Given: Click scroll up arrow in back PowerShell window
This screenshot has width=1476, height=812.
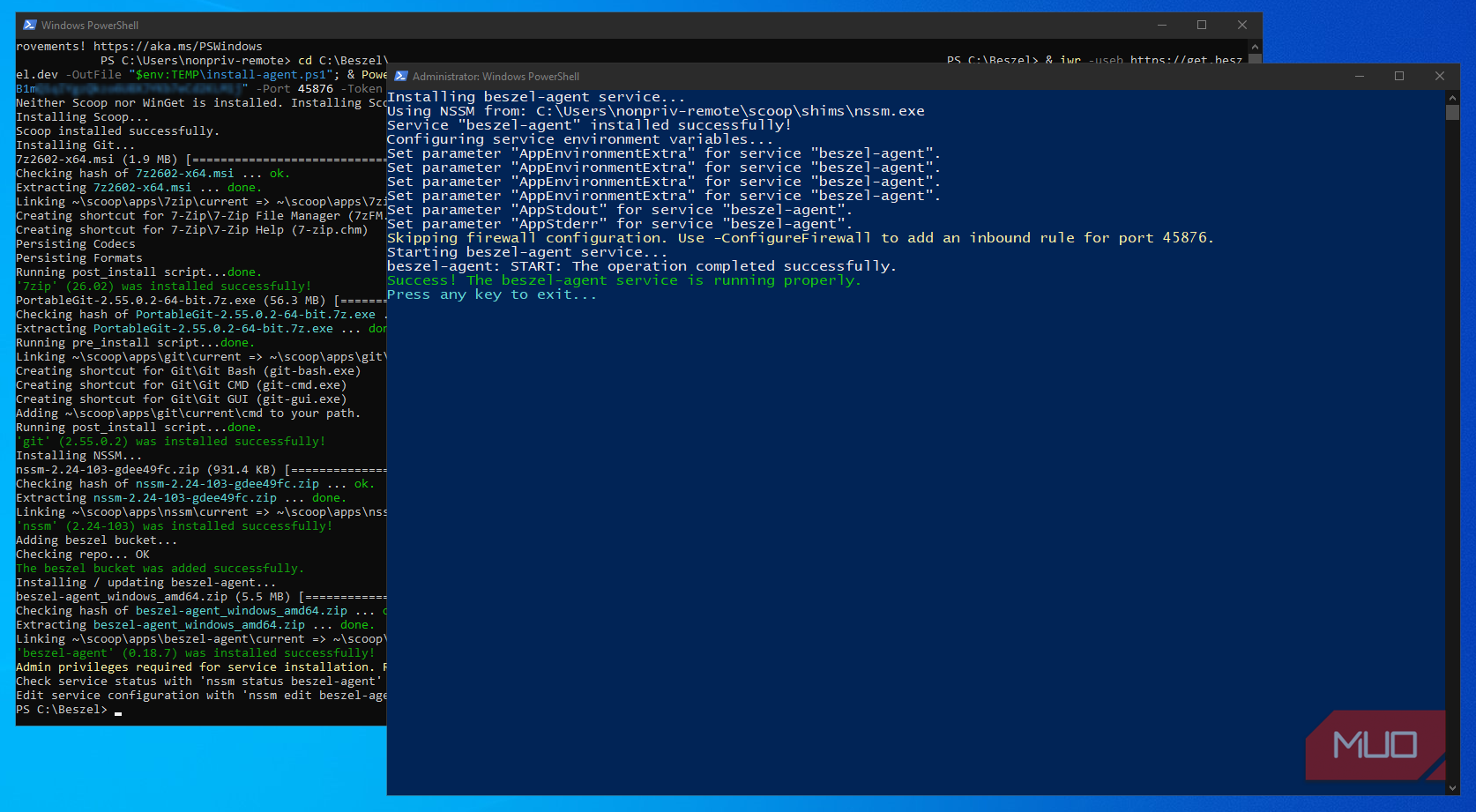Looking at the screenshot, I should pos(1256,46).
